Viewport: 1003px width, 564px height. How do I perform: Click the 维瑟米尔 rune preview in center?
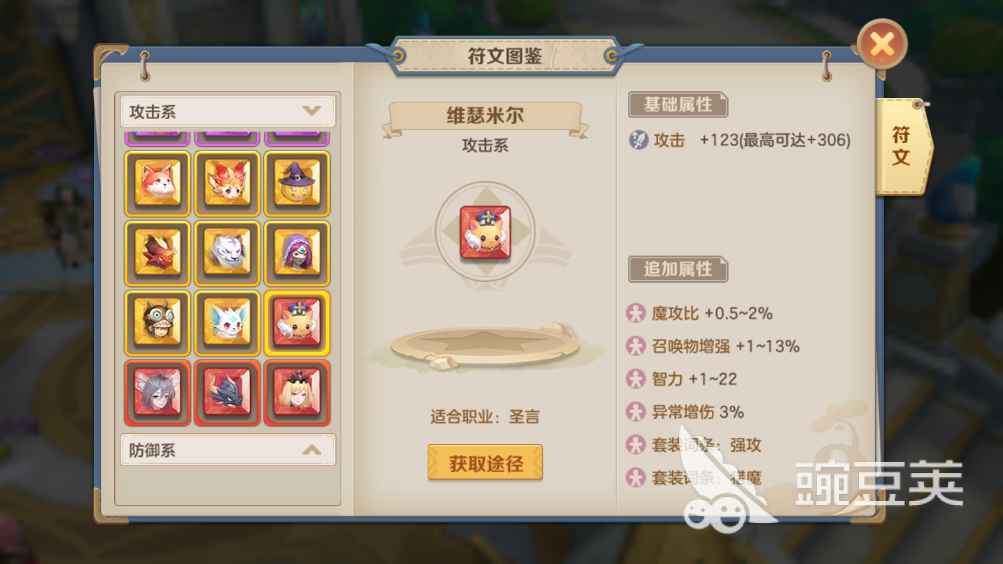point(486,232)
